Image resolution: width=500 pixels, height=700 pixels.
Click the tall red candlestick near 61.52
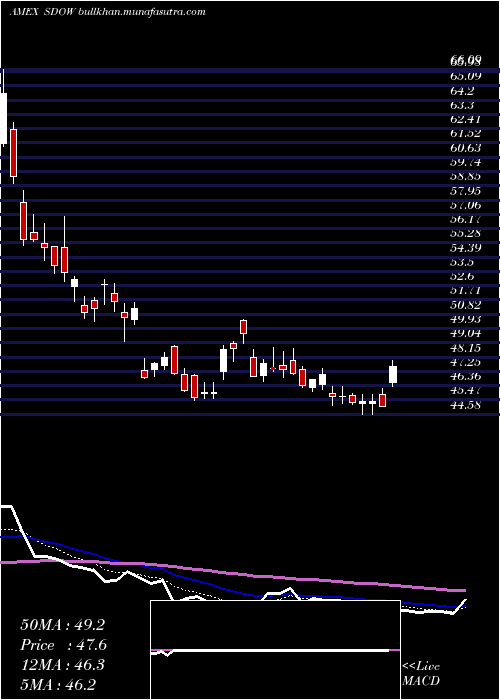[13, 153]
